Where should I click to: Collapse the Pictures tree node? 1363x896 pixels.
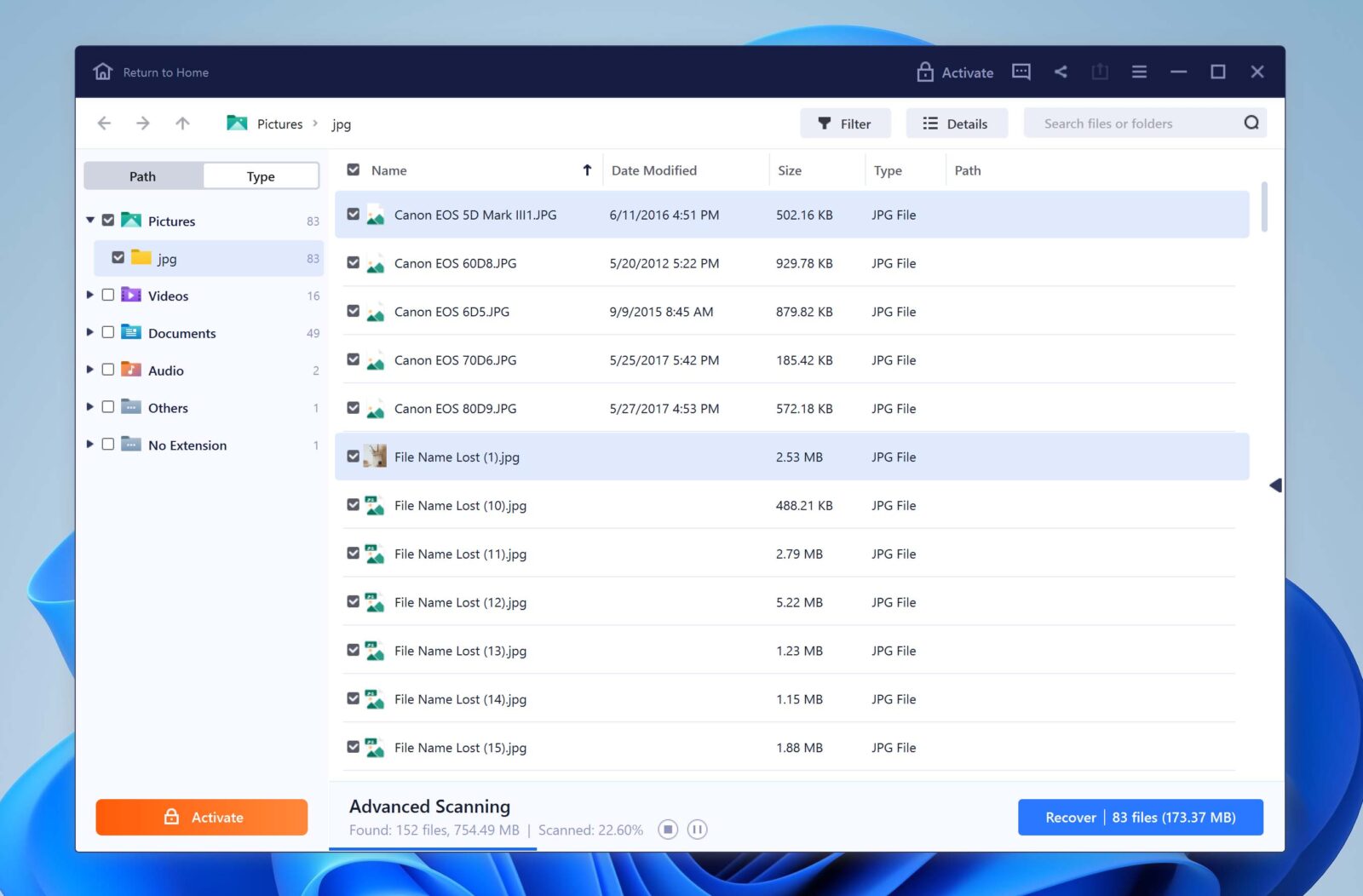click(90, 221)
